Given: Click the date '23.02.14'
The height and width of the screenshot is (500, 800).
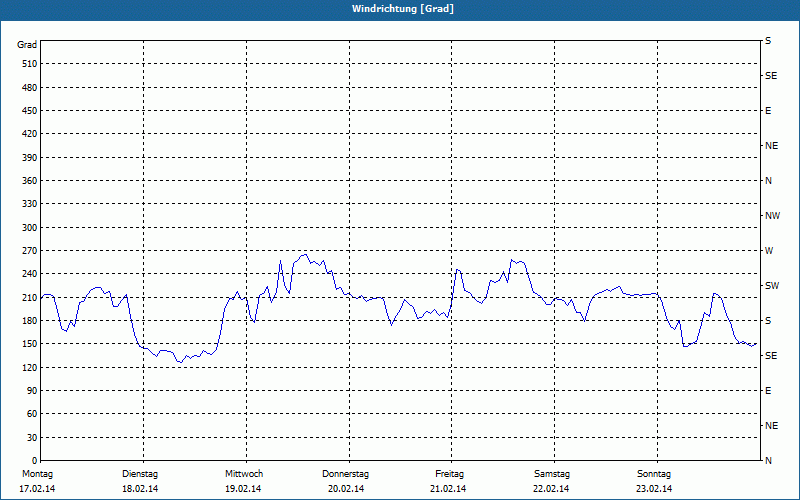Looking at the screenshot, I should [654, 489].
